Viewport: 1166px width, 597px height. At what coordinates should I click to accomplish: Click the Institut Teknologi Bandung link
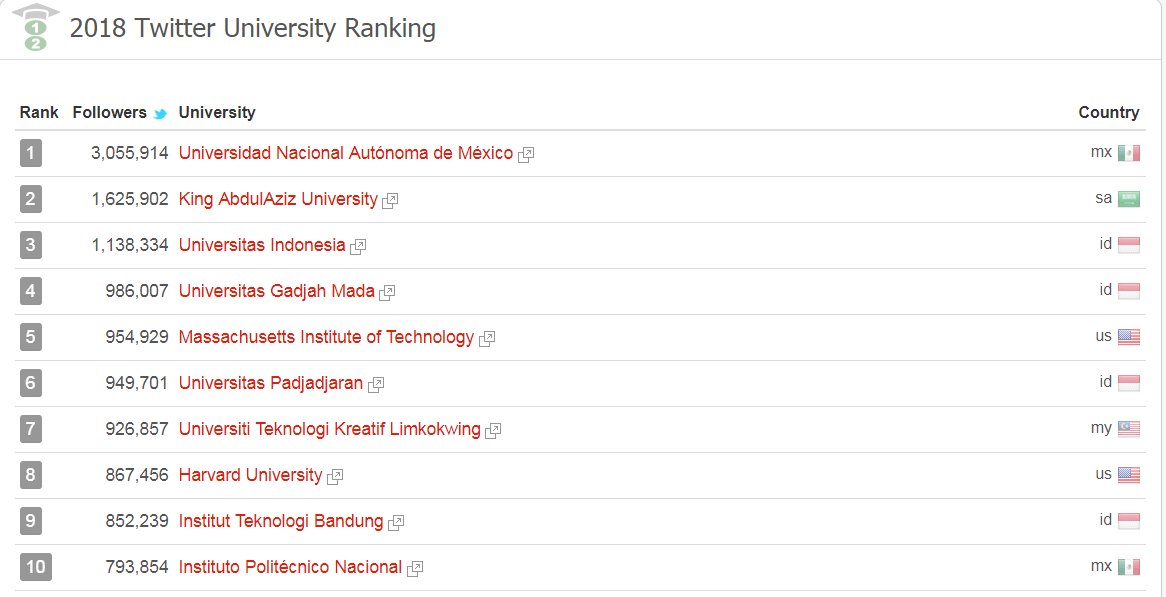click(x=280, y=521)
